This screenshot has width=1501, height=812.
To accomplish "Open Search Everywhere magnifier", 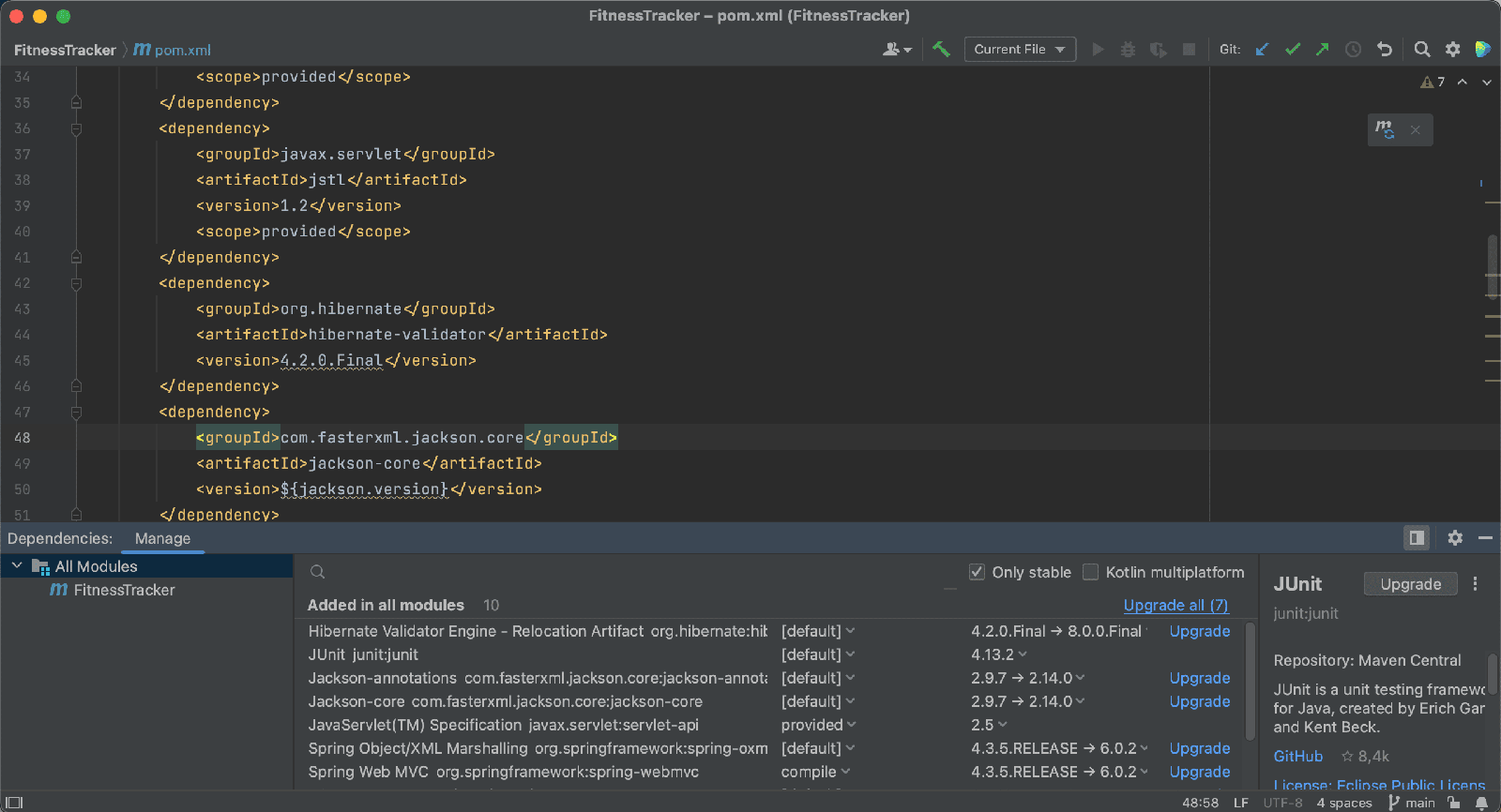I will 1422,49.
